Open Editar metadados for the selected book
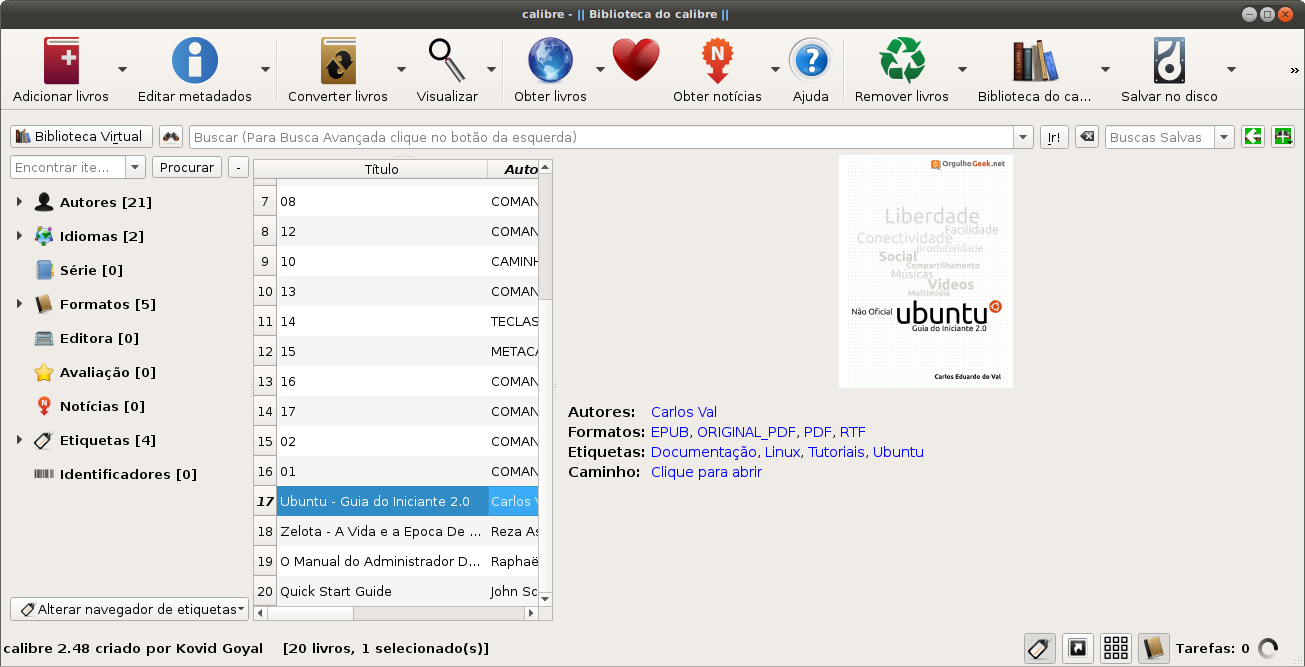This screenshot has width=1305, height=667. (194, 60)
